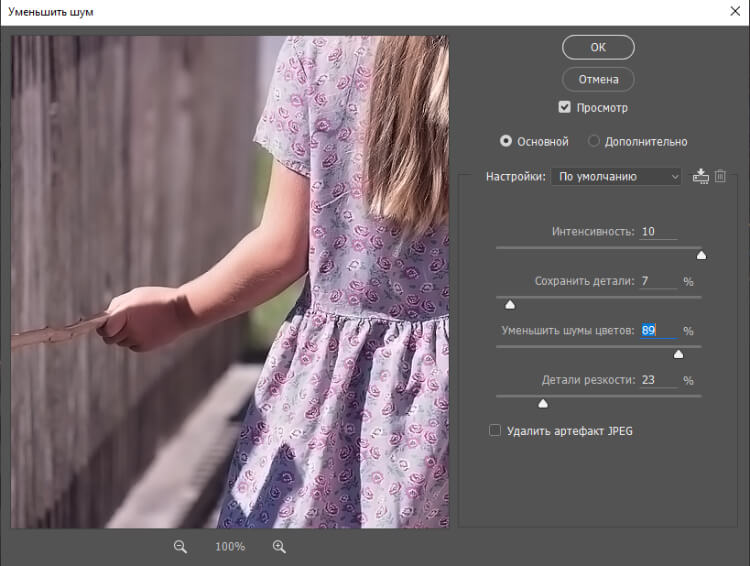The width and height of the screenshot is (750, 566).
Task: Toggle the Просмотр checkbox
Action: click(x=565, y=107)
